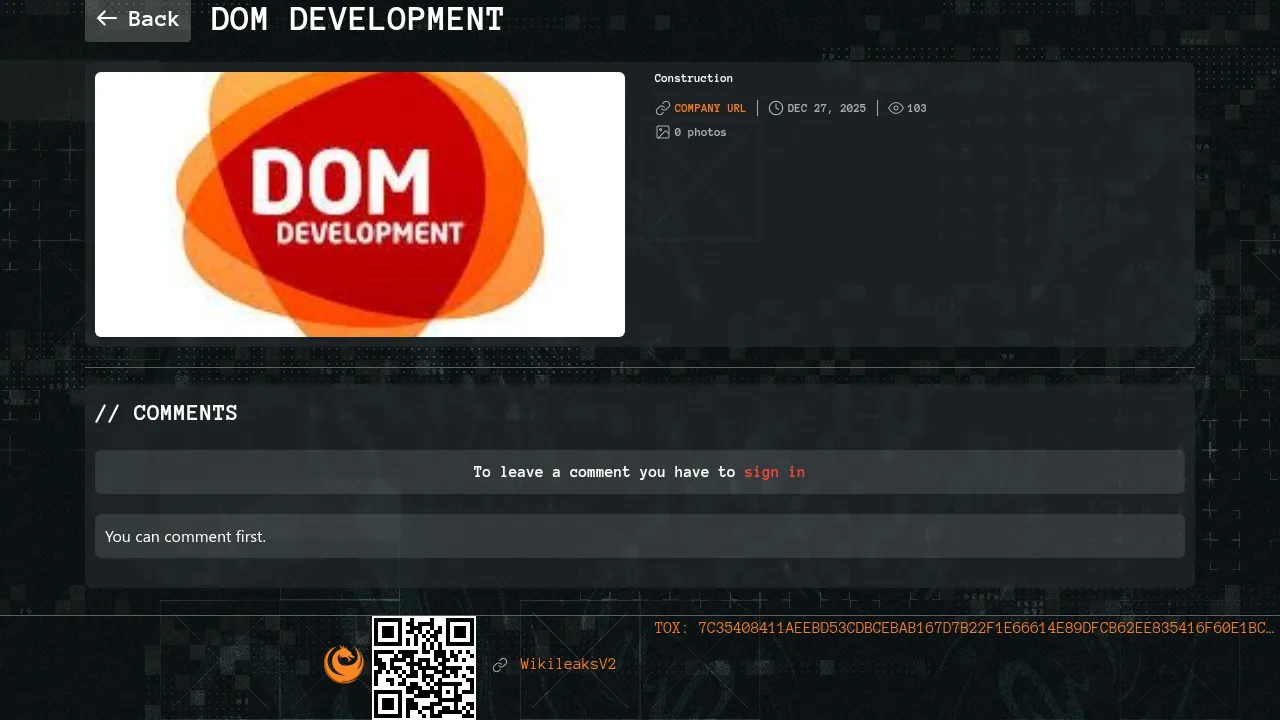The width and height of the screenshot is (1280, 720).
Task: Click the image icon beside 0 photos
Action: tap(662, 132)
